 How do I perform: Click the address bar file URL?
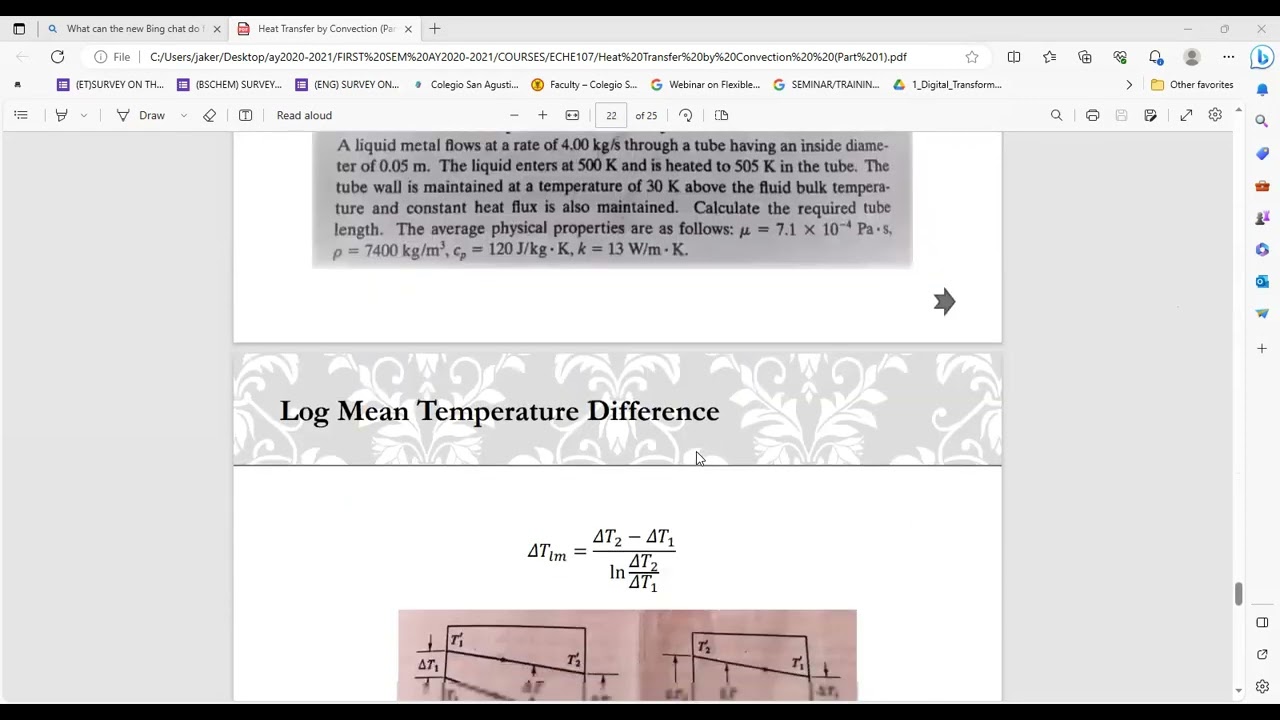pyautogui.click(x=528, y=57)
